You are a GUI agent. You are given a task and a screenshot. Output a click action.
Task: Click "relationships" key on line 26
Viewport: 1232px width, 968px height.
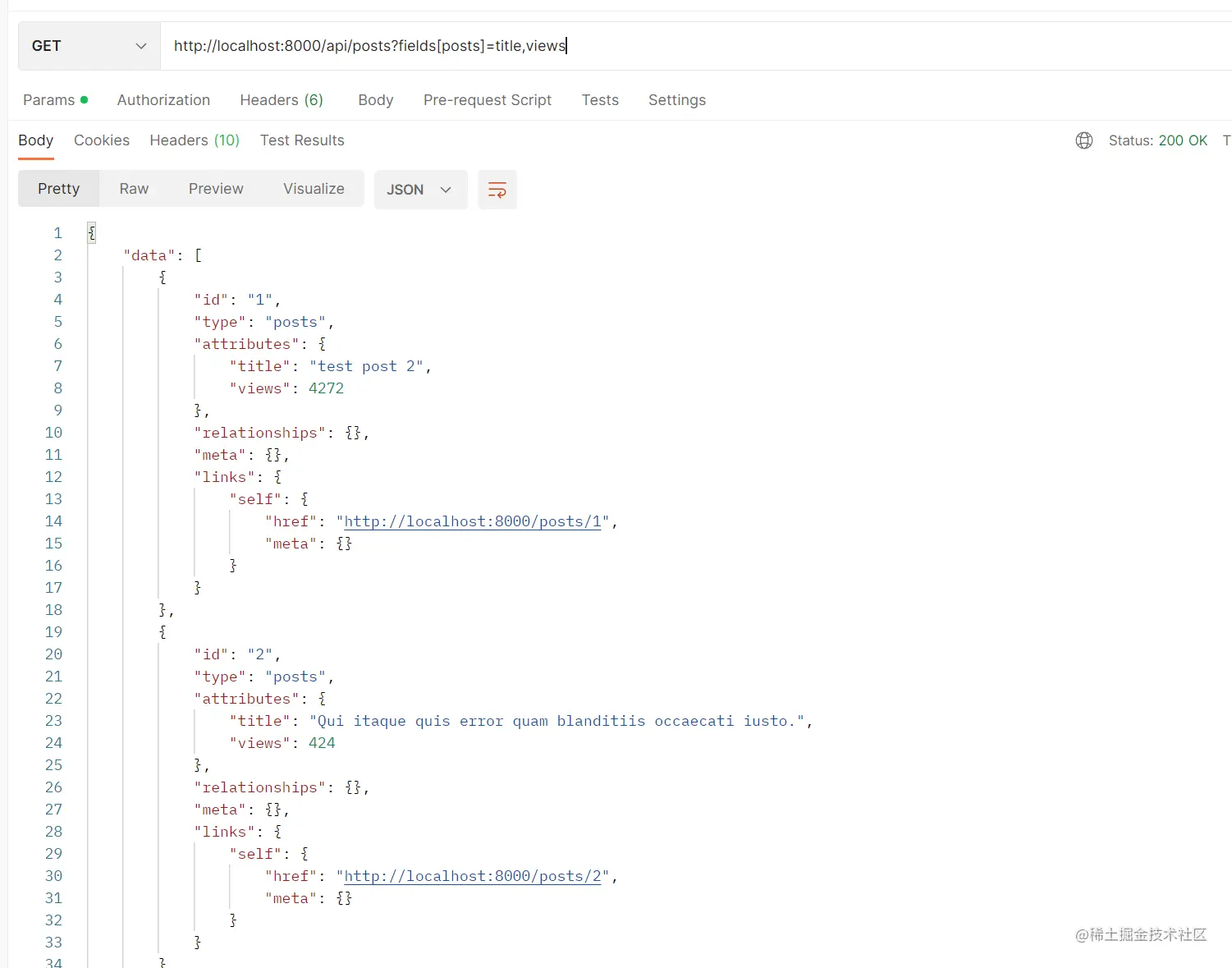pyautogui.click(x=259, y=787)
